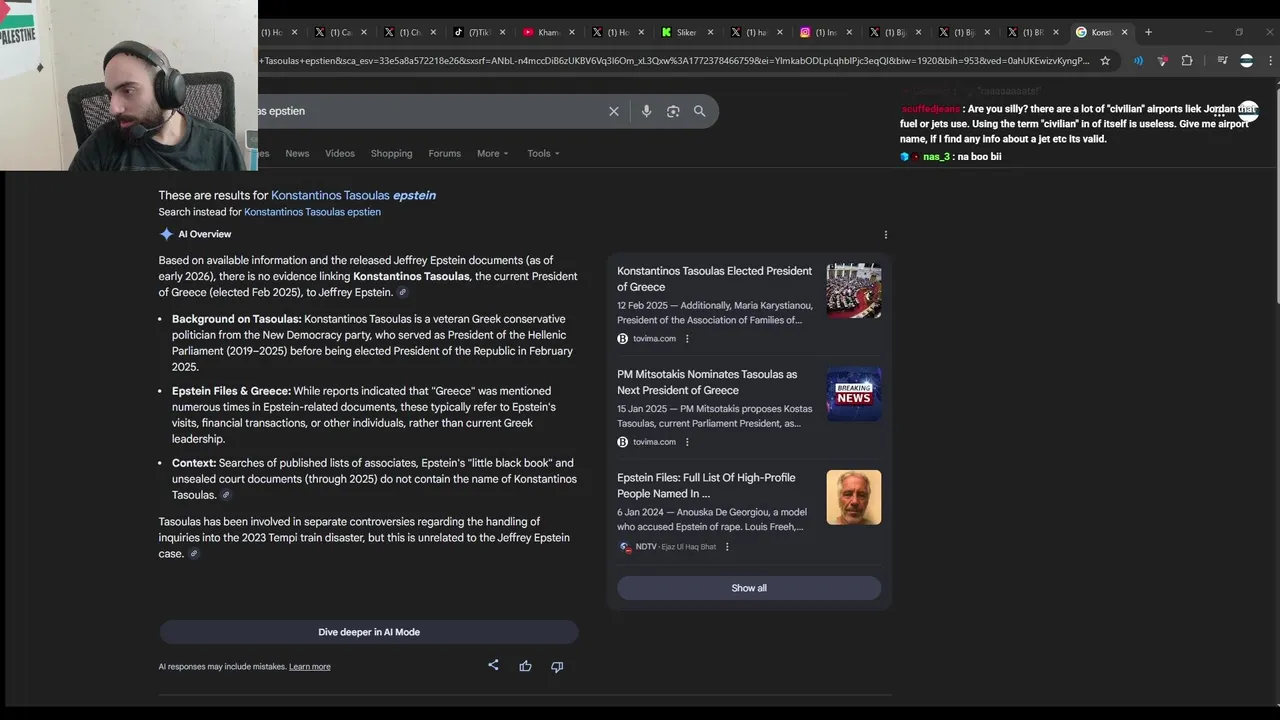Search instead for 'Konstantinos Tasoulas epstien'
Viewport: 1280px width, 720px height.
tap(312, 212)
